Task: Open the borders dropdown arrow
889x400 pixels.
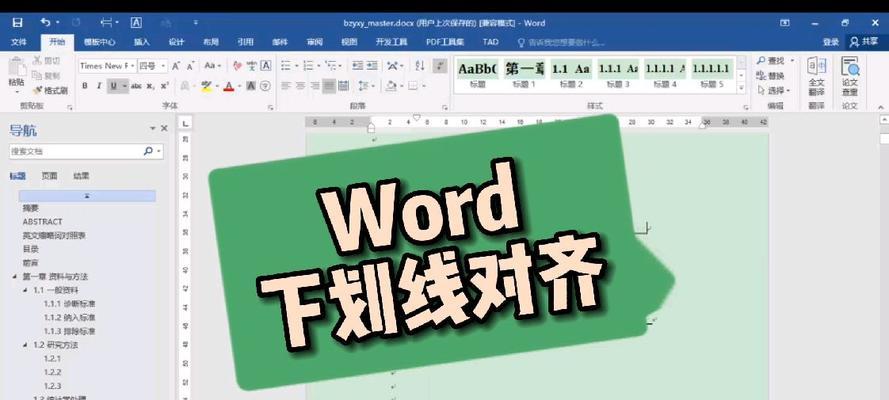Action: (424, 86)
